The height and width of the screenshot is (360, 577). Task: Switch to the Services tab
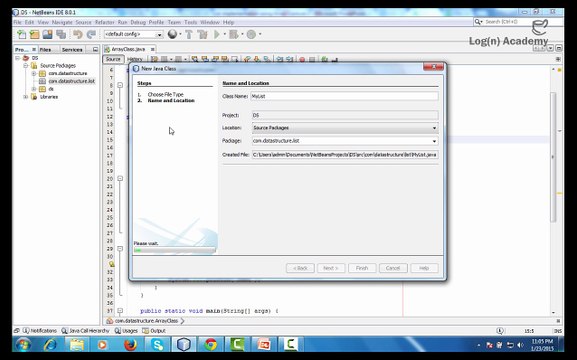[x=72, y=49]
